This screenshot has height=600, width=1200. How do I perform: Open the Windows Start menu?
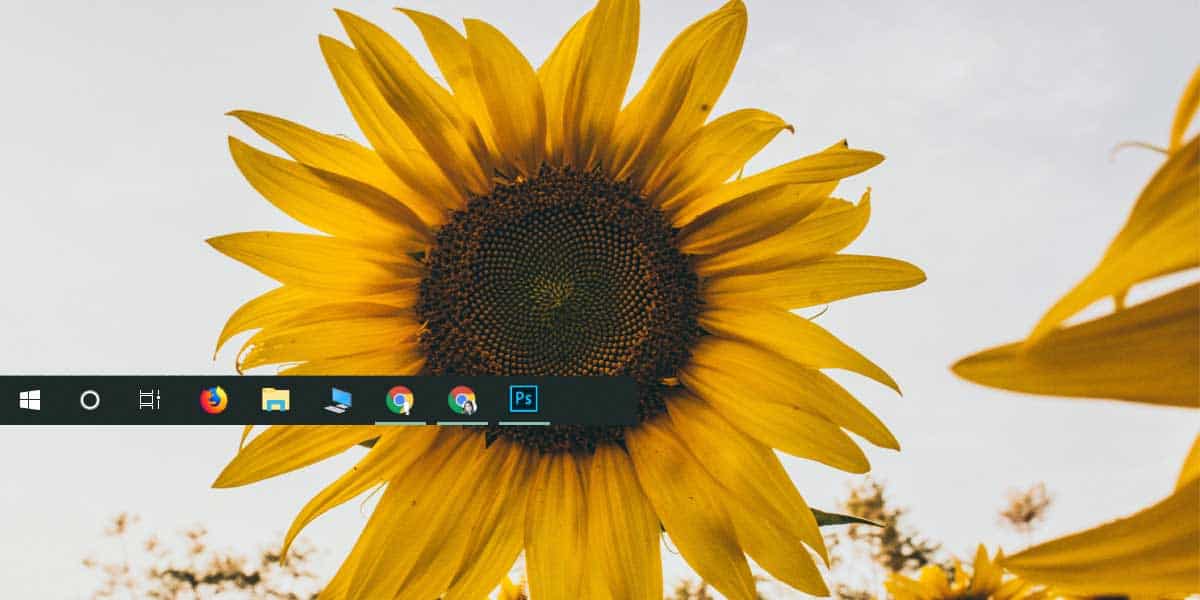[30, 400]
